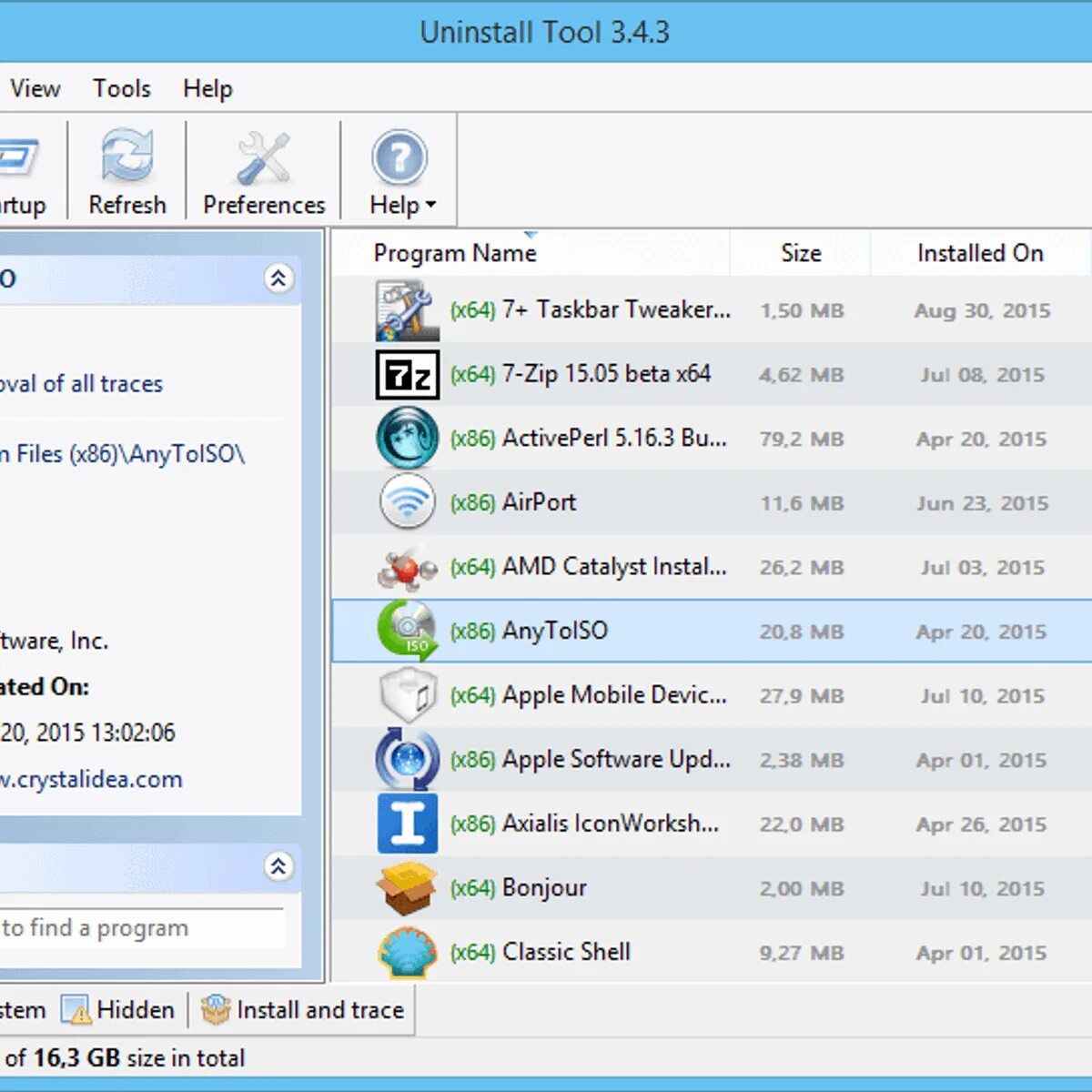This screenshot has width=1092, height=1092.
Task: Click the Install and trace icon
Action: [x=216, y=1009]
